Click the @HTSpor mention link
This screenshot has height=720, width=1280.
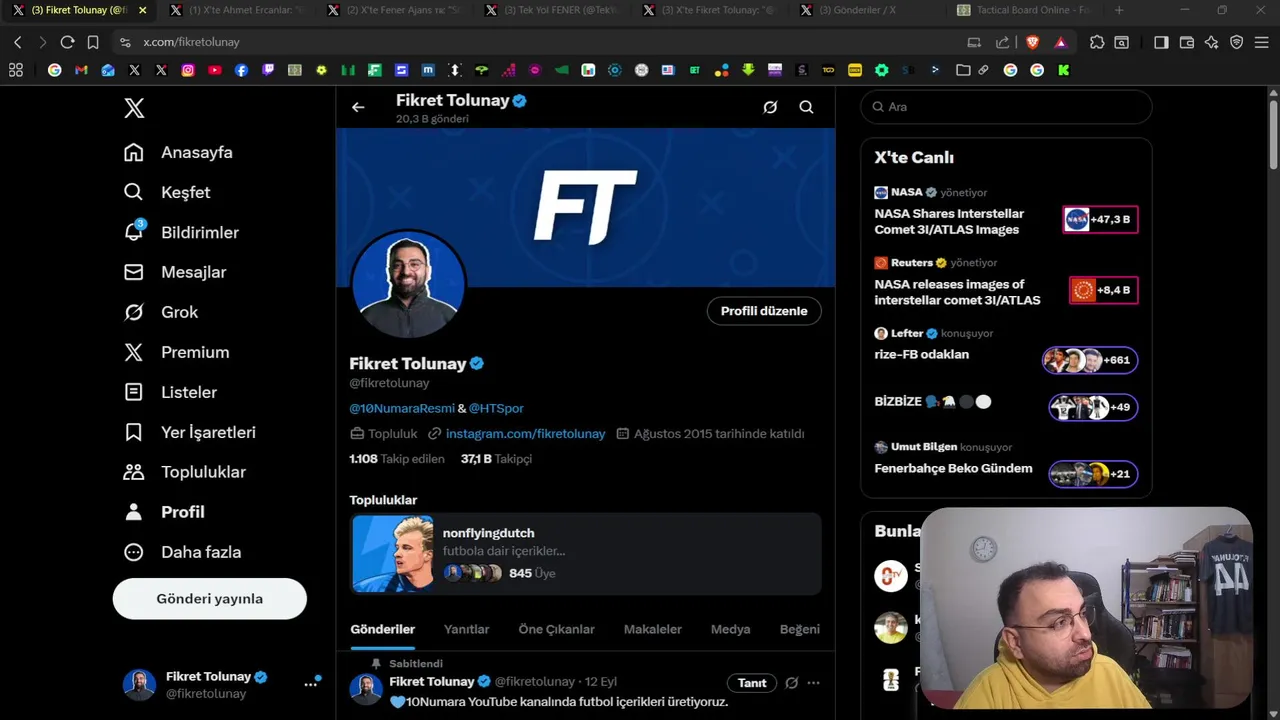[496, 408]
